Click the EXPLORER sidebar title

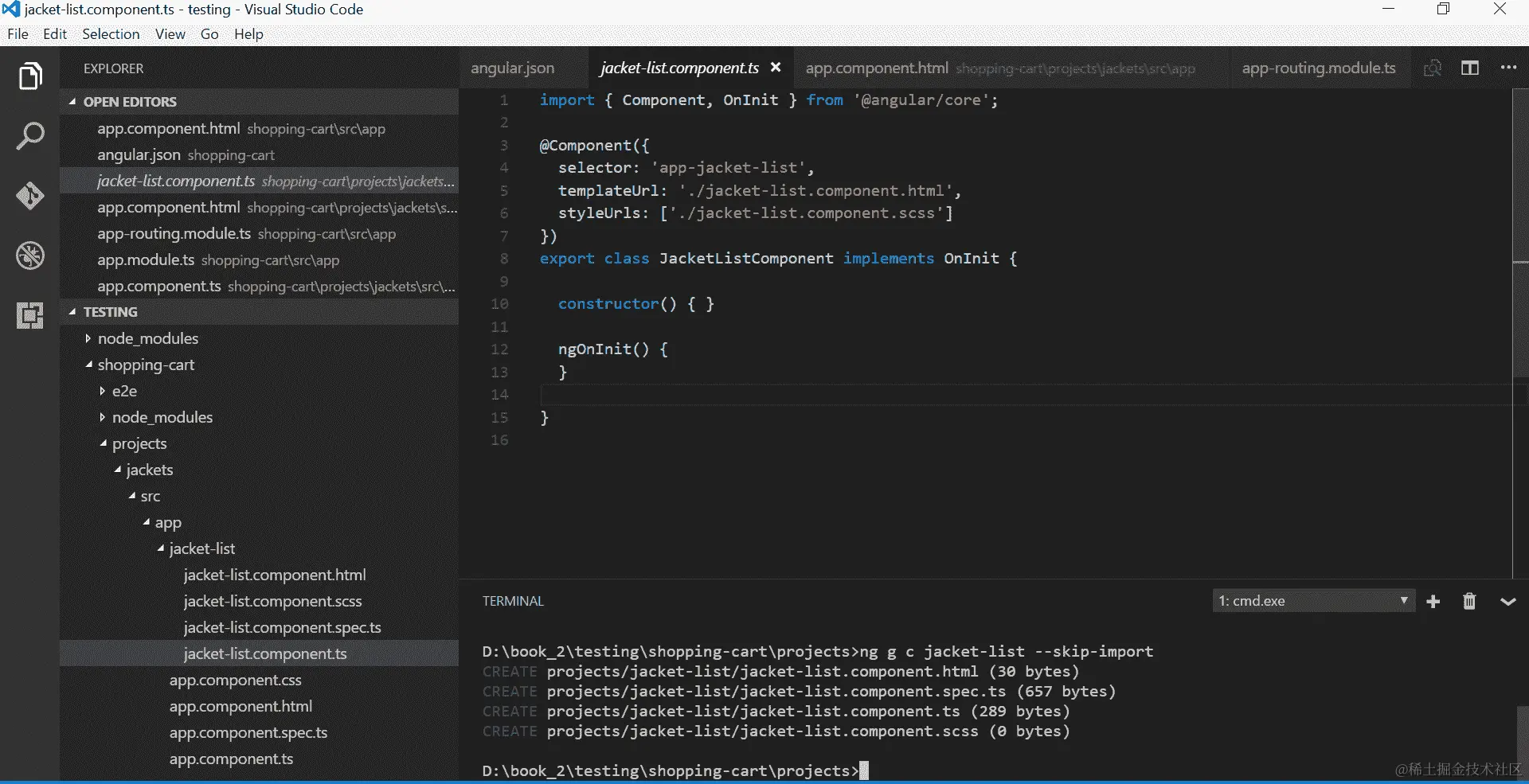[x=114, y=68]
